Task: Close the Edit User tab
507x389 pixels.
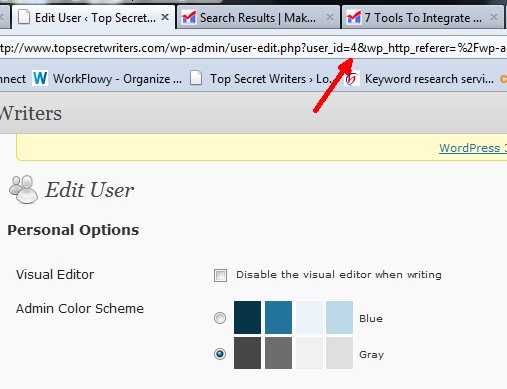Action: pyautogui.click(x=165, y=17)
